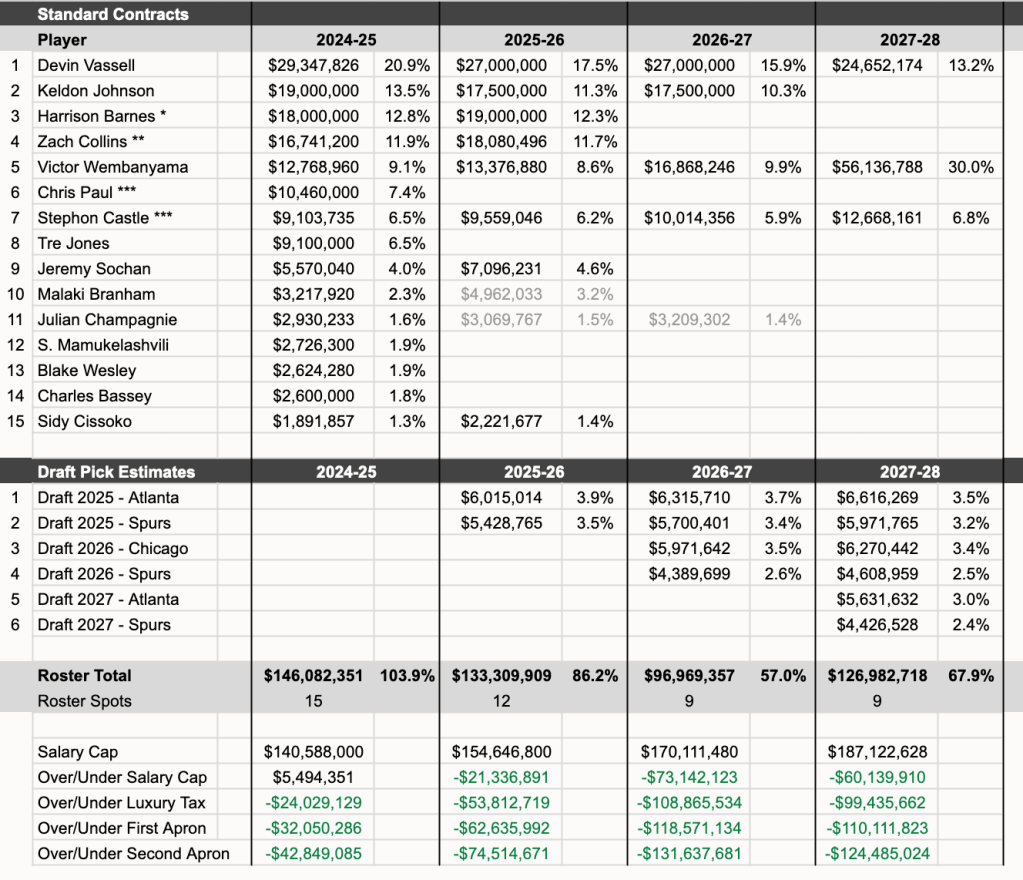This screenshot has height=880, width=1023.
Task: Click the Stephon Castle name cell
Action: (x=105, y=218)
